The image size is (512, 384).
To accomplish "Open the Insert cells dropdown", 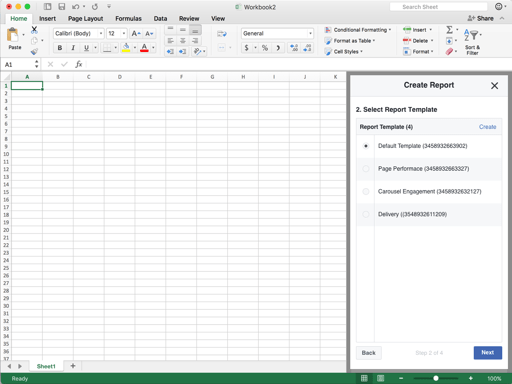I will 418,30.
